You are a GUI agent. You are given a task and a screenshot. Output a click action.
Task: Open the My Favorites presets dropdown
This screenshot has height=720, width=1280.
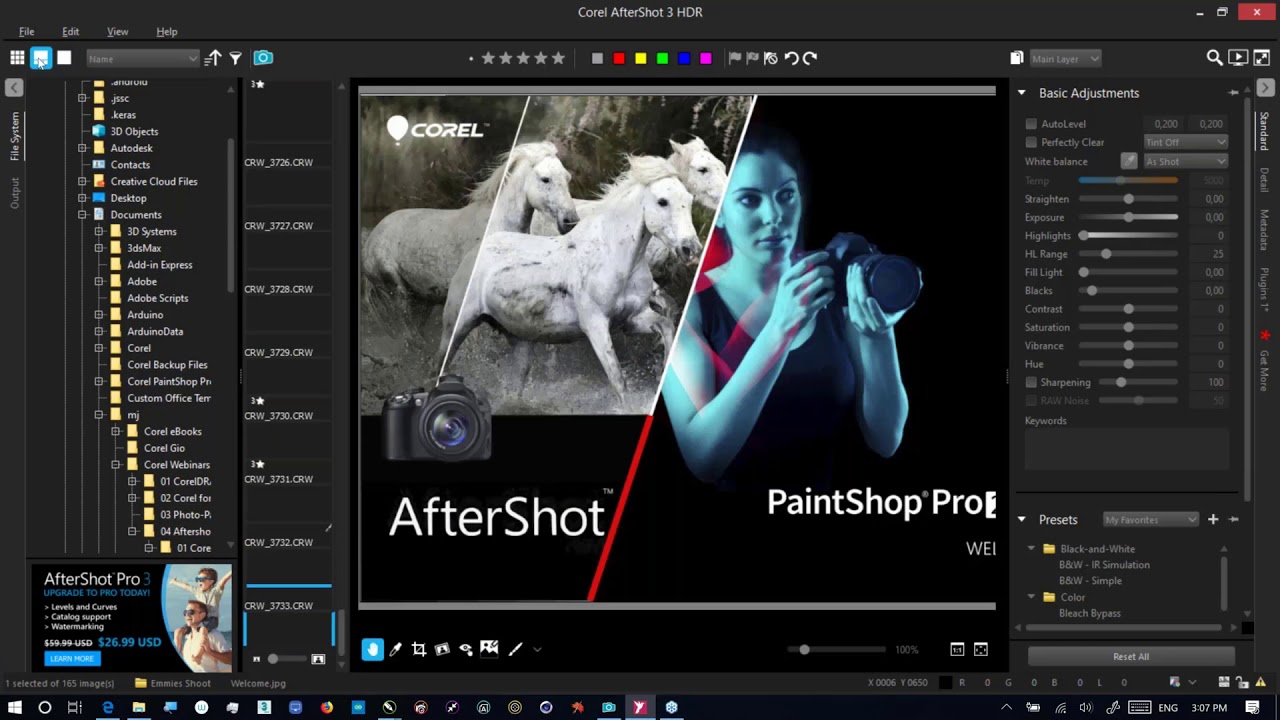click(x=1150, y=519)
